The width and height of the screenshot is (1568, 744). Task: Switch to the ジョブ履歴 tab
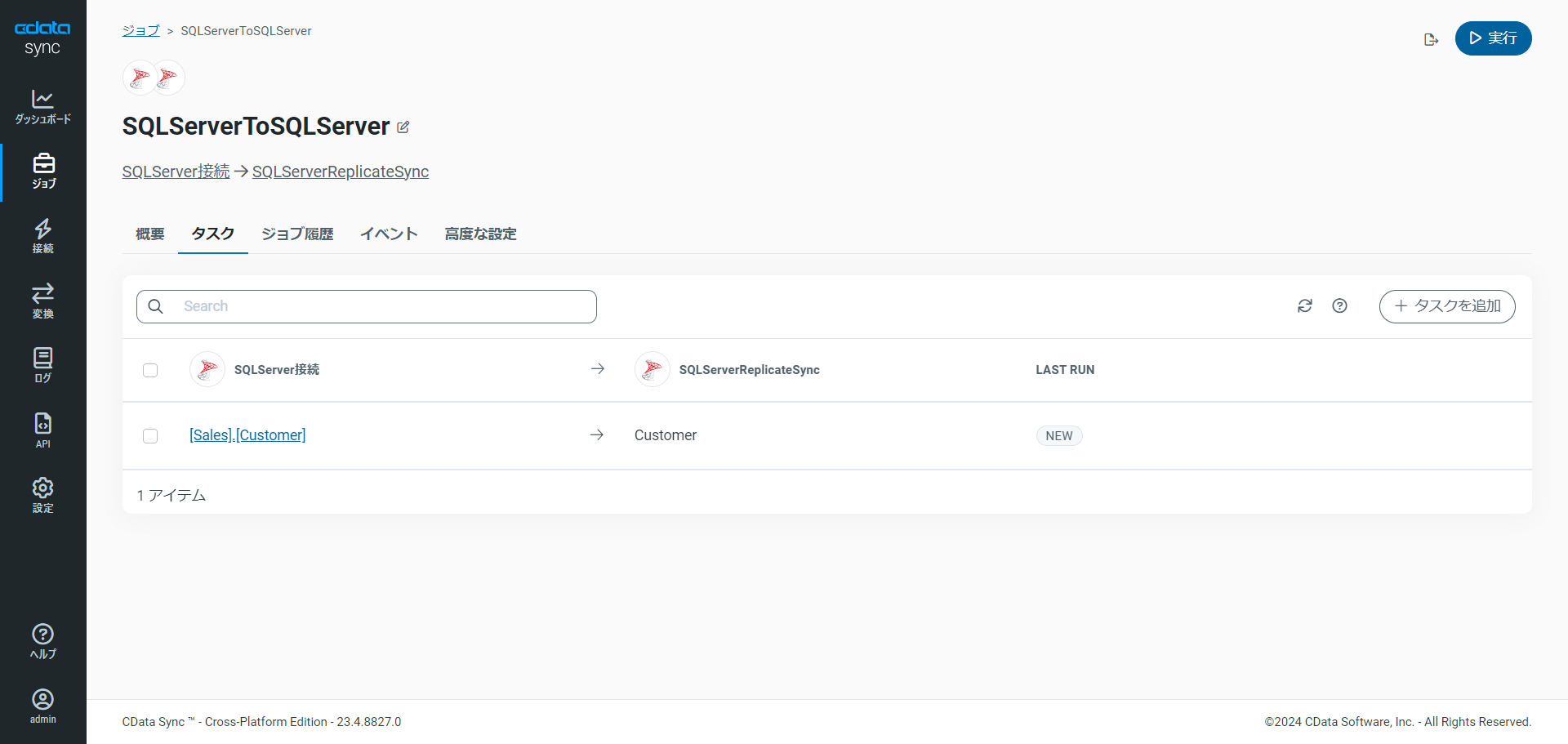click(297, 234)
